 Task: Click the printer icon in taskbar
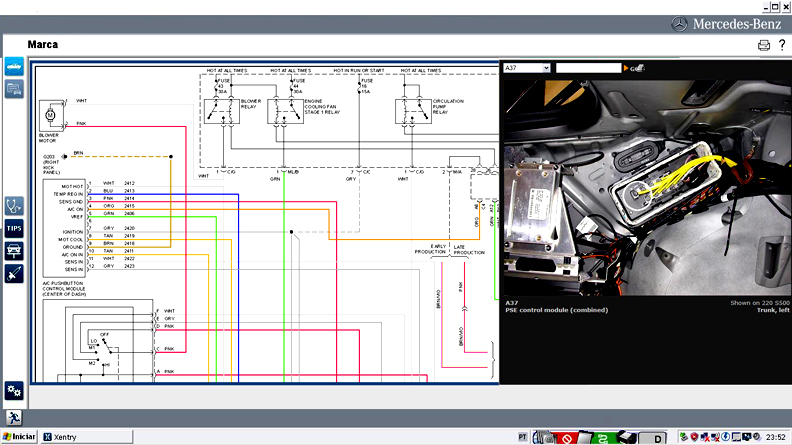(628, 437)
